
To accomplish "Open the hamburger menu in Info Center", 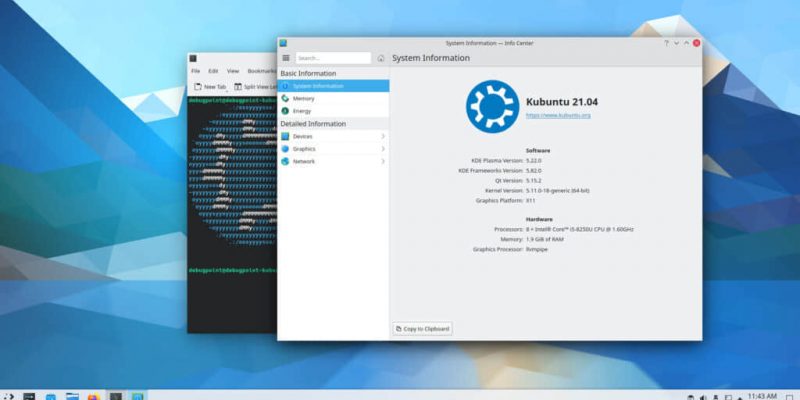I will pyautogui.click(x=286, y=58).
